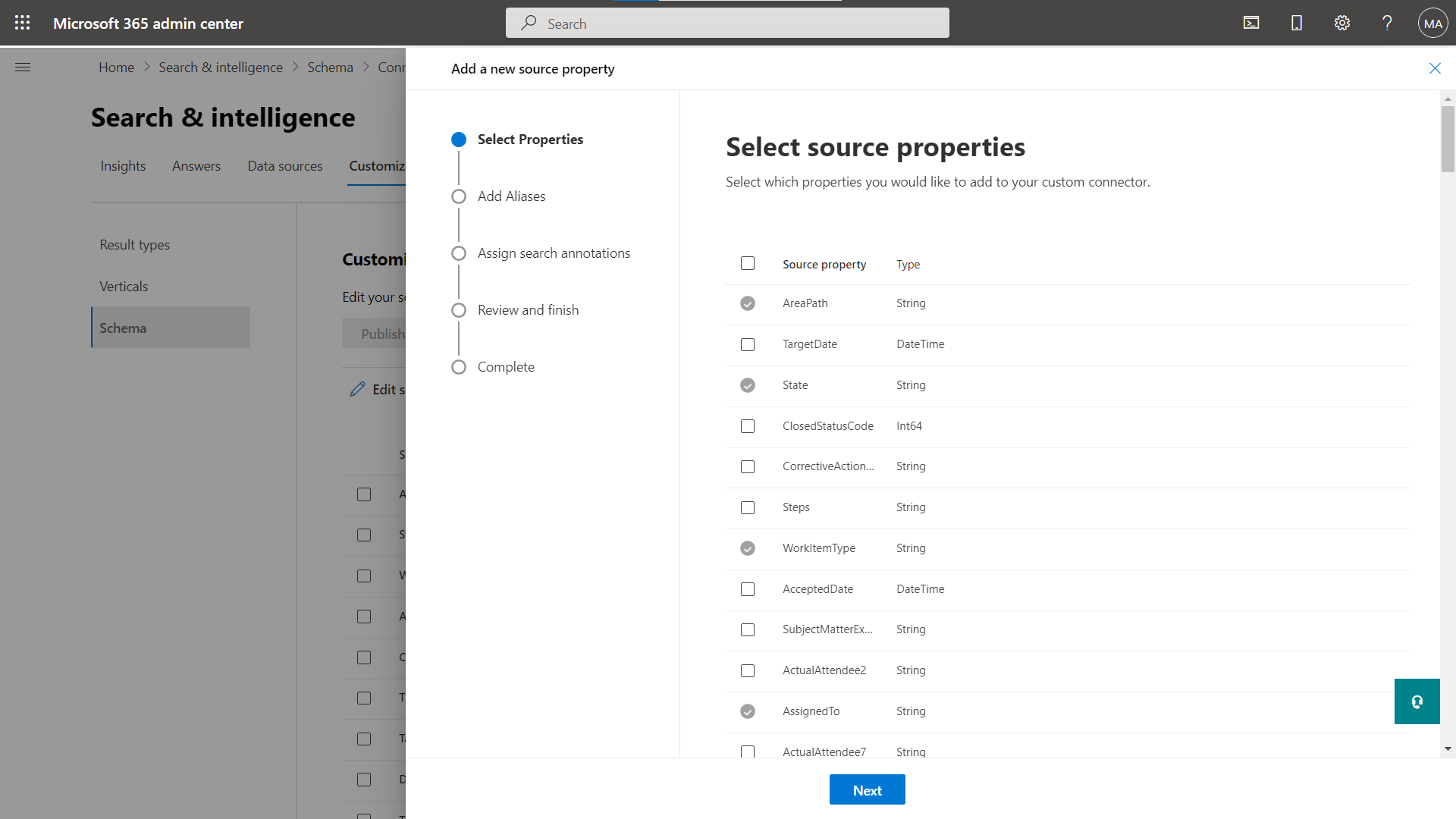Viewport: 1456px width, 819px height.
Task: Click the Microsoft 365 apps grid icon
Action: point(22,22)
